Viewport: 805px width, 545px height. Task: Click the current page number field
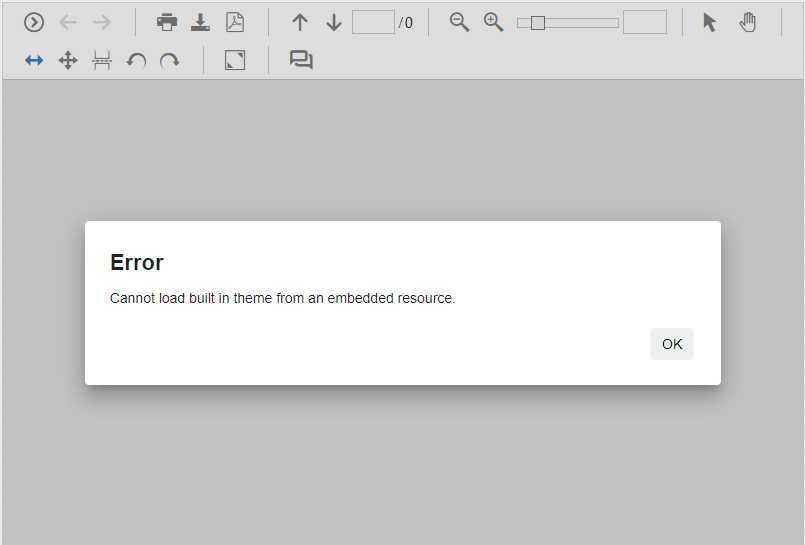click(373, 22)
